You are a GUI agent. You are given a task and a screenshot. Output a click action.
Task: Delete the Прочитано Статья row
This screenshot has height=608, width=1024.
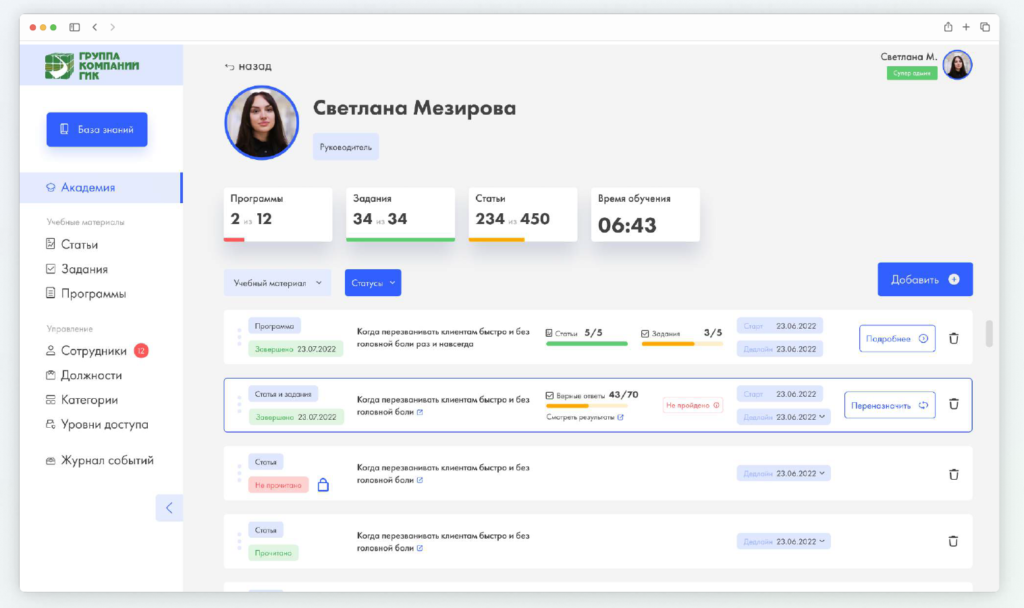coord(953,541)
